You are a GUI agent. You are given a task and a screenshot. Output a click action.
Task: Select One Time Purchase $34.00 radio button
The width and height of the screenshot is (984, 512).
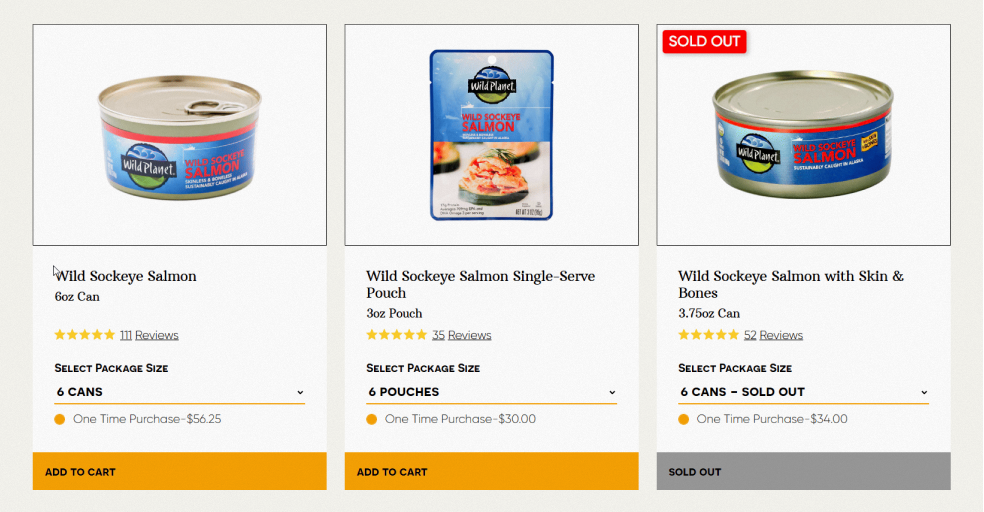click(684, 419)
